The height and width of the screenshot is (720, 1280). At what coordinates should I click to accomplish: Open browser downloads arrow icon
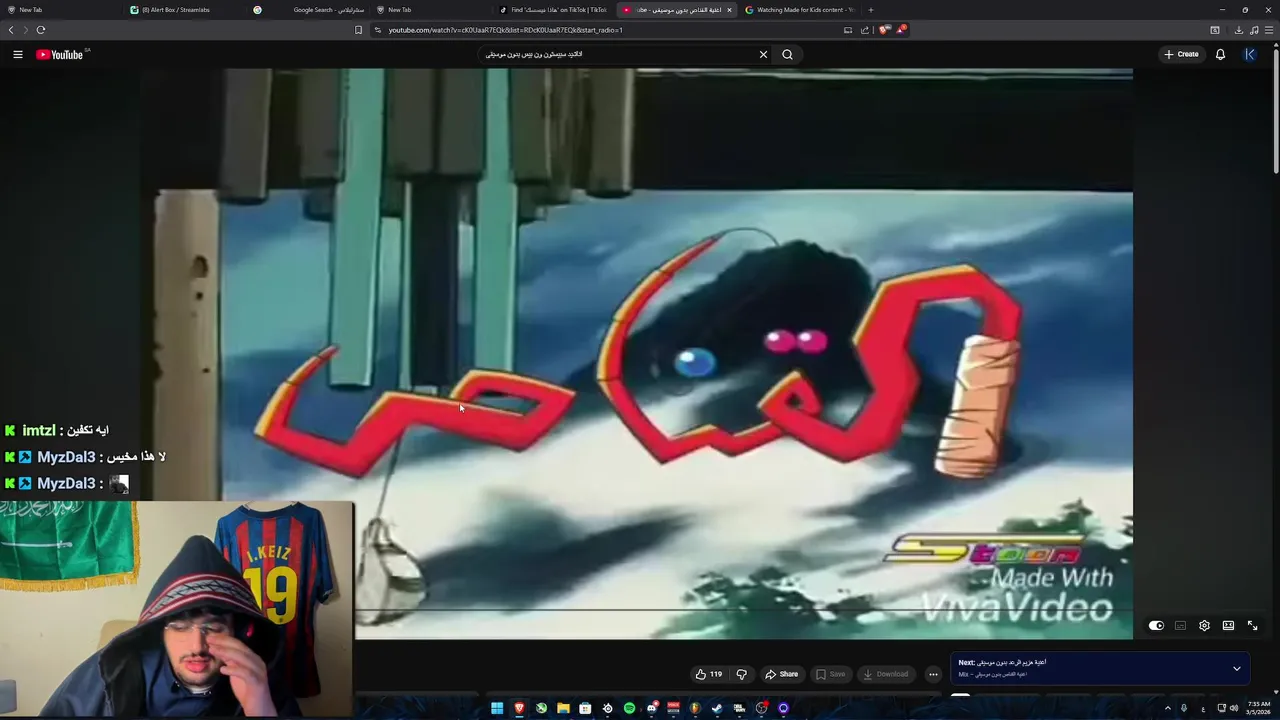tap(1238, 30)
